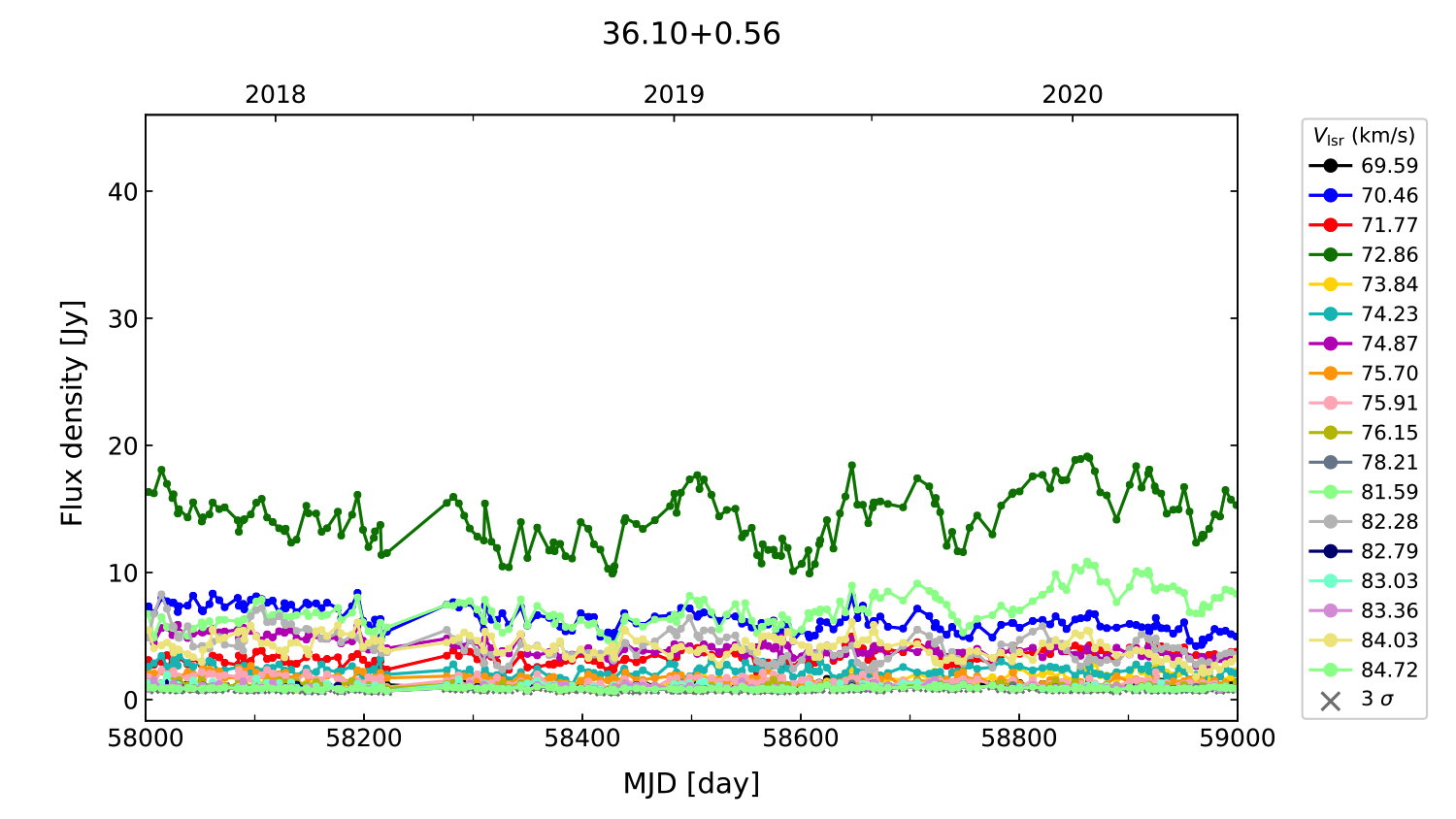Click the 71.77 red legend marker

click(1330, 225)
